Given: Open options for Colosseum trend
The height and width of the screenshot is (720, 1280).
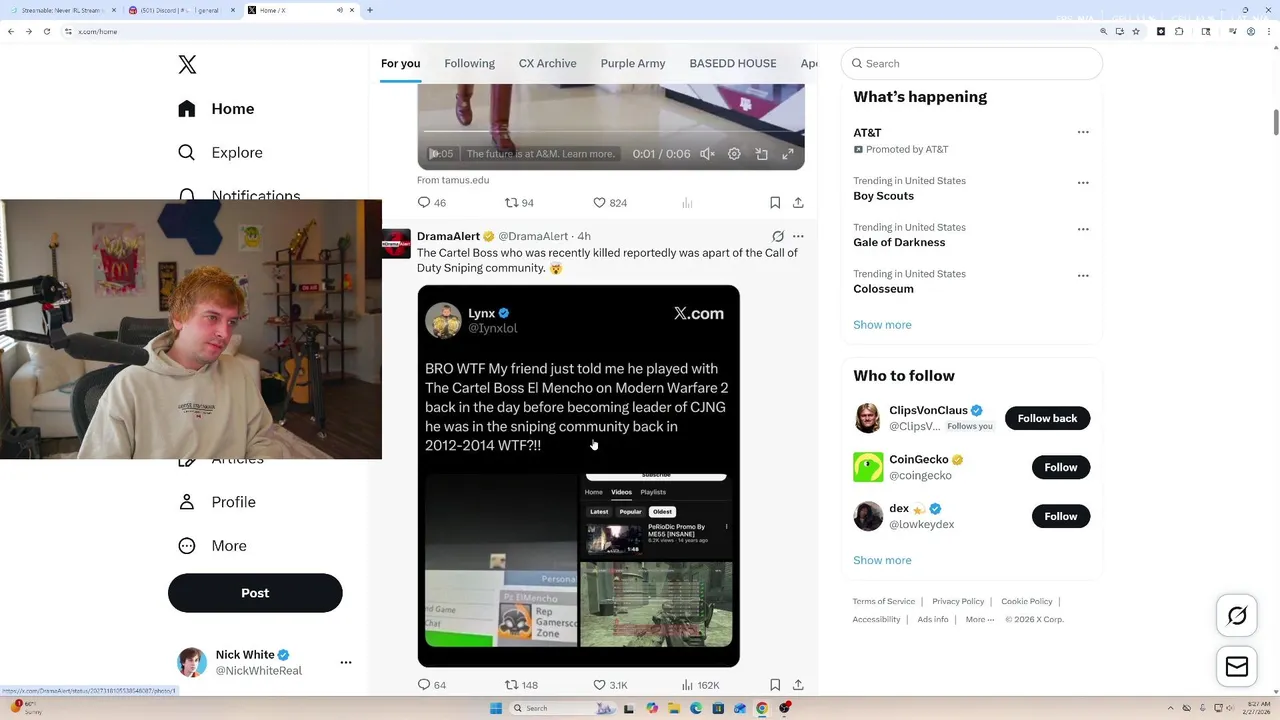Looking at the screenshot, I should pyautogui.click(x=1083, y=275).
